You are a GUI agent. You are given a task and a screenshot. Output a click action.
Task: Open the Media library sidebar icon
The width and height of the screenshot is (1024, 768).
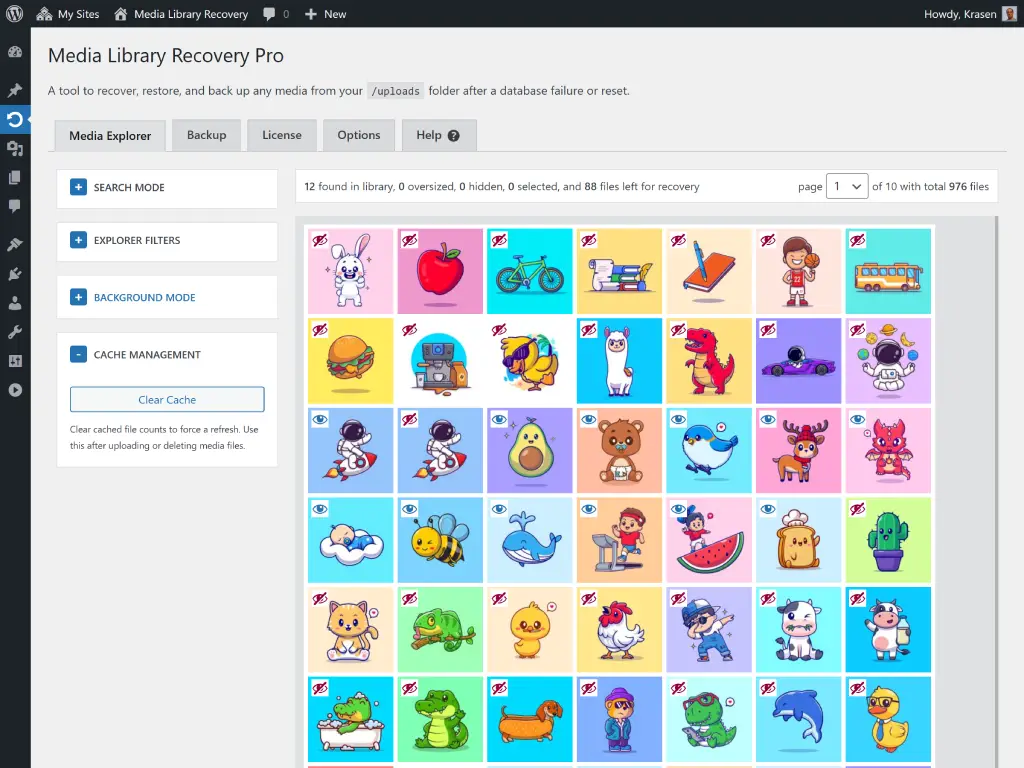(17, 148)
